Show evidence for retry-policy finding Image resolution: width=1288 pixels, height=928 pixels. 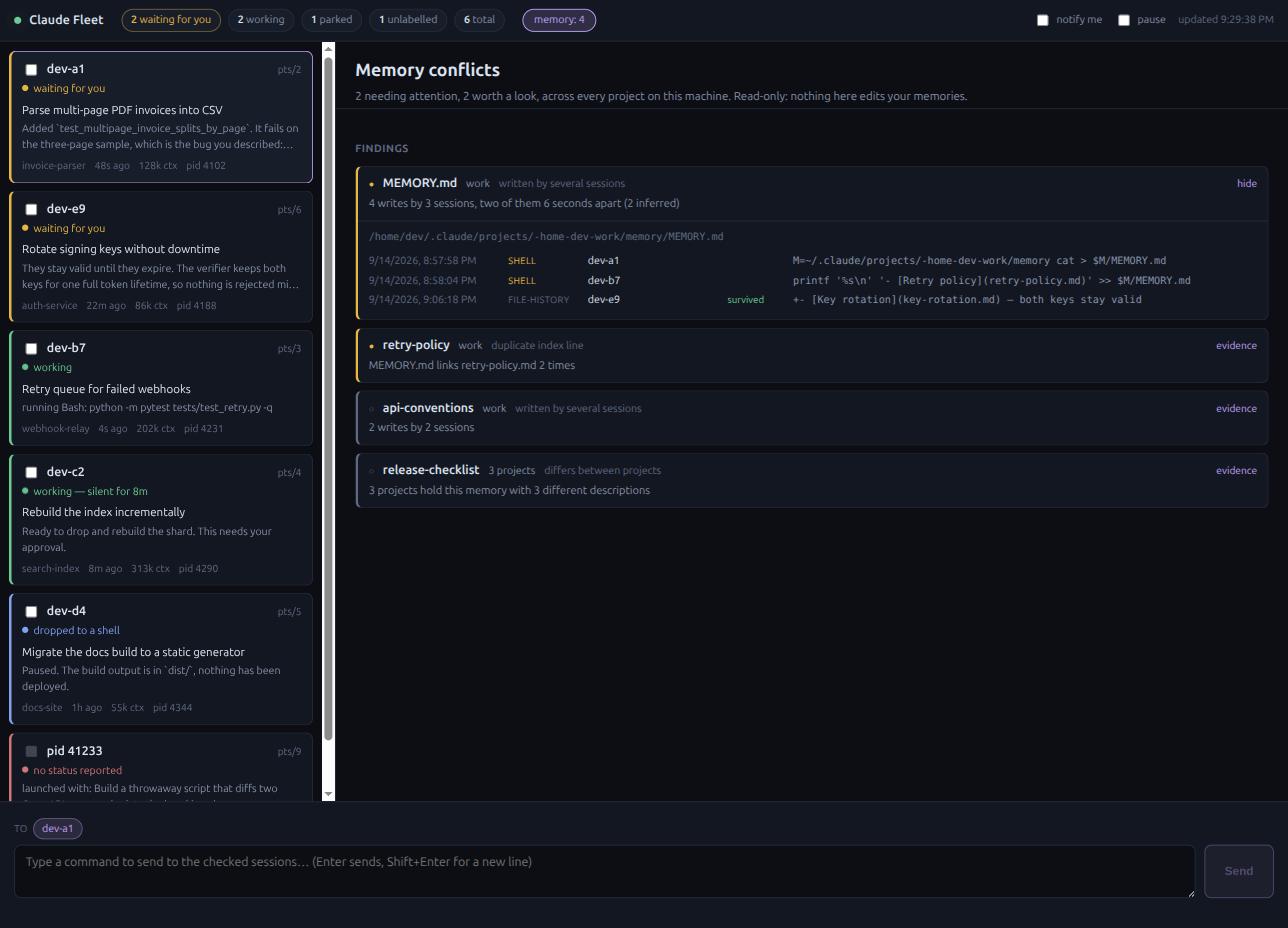click(1236, 346)
